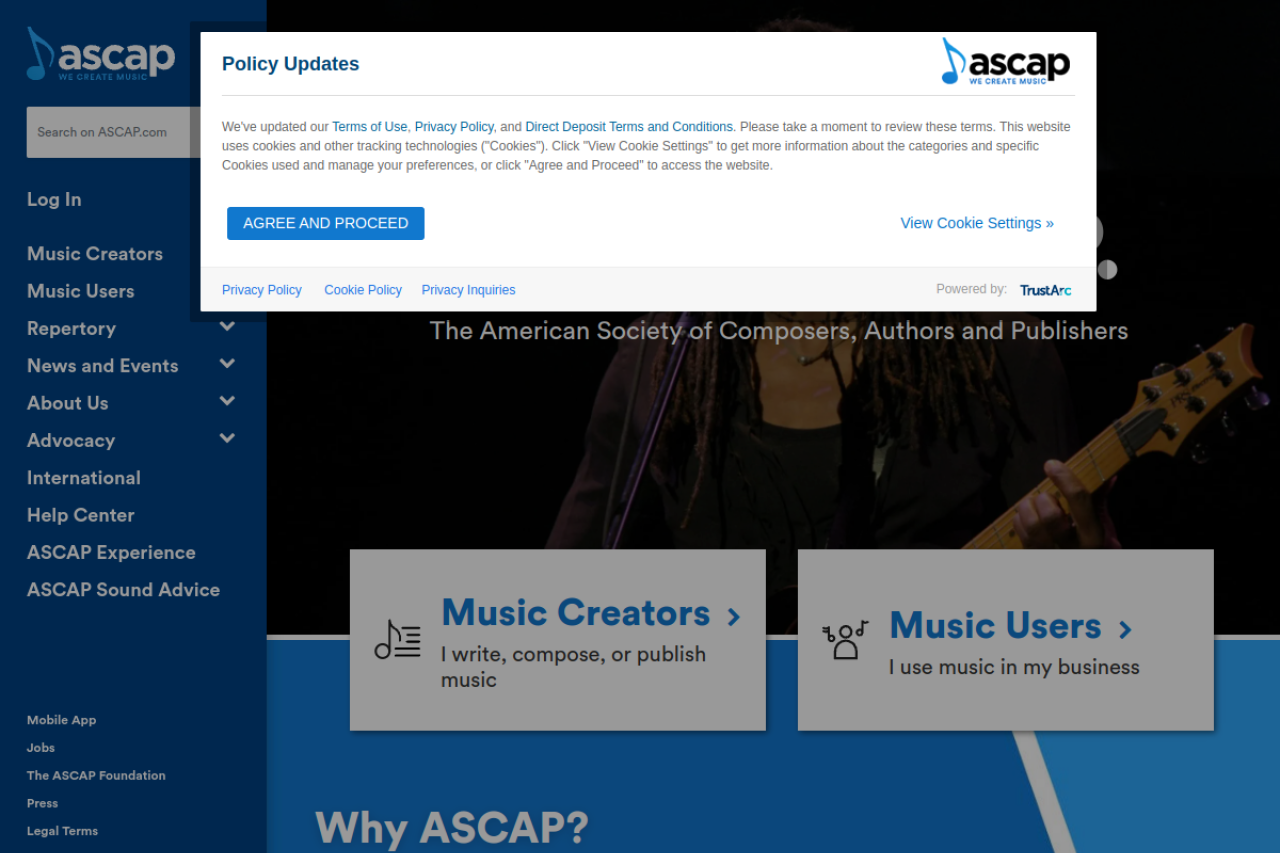Screen dimensions: 1280x853
Task: Click the ASCAP logo in the Policy Updates dialog
Action: [1005, 62]
